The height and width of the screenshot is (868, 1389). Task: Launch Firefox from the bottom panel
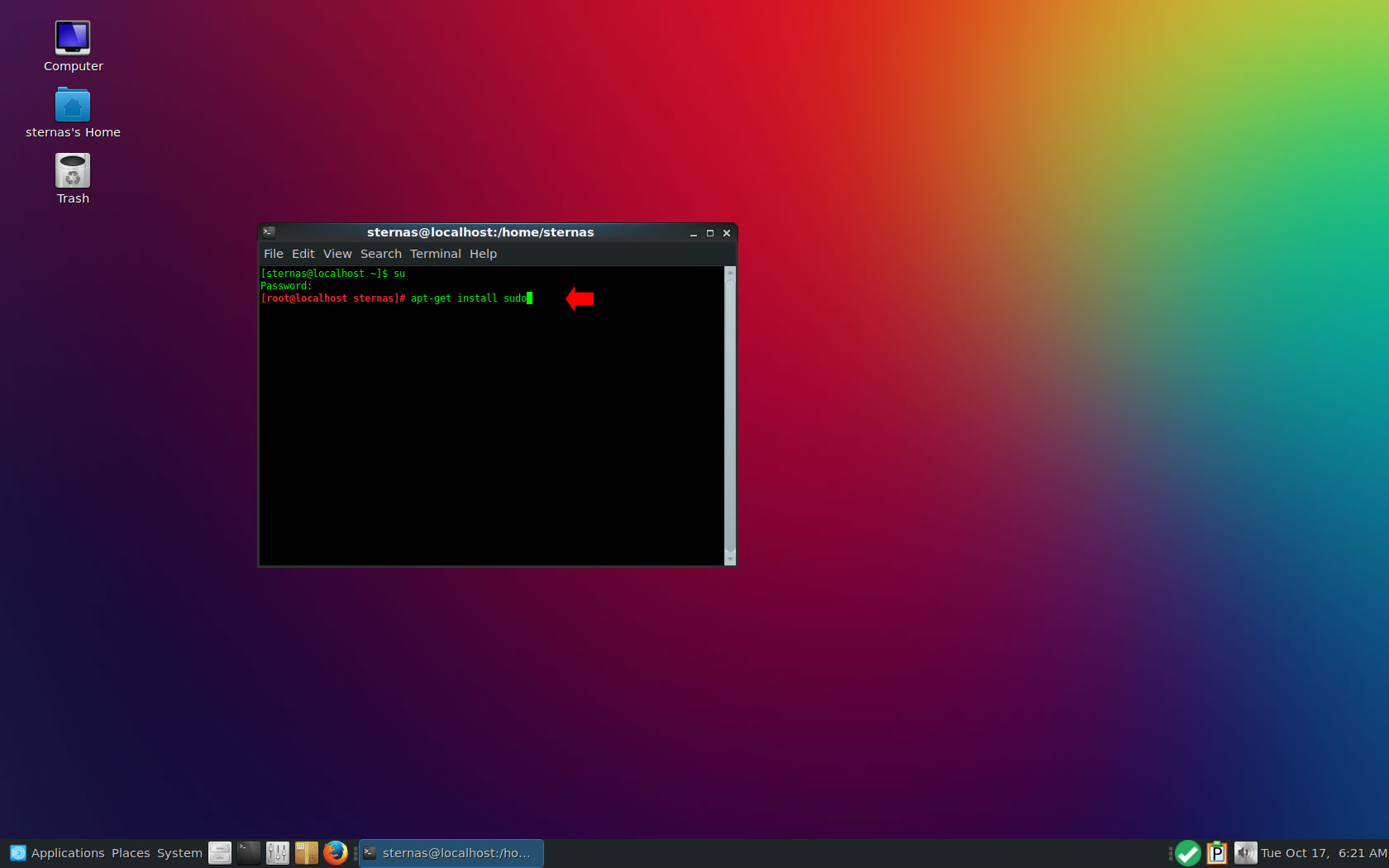click(335, 853)
